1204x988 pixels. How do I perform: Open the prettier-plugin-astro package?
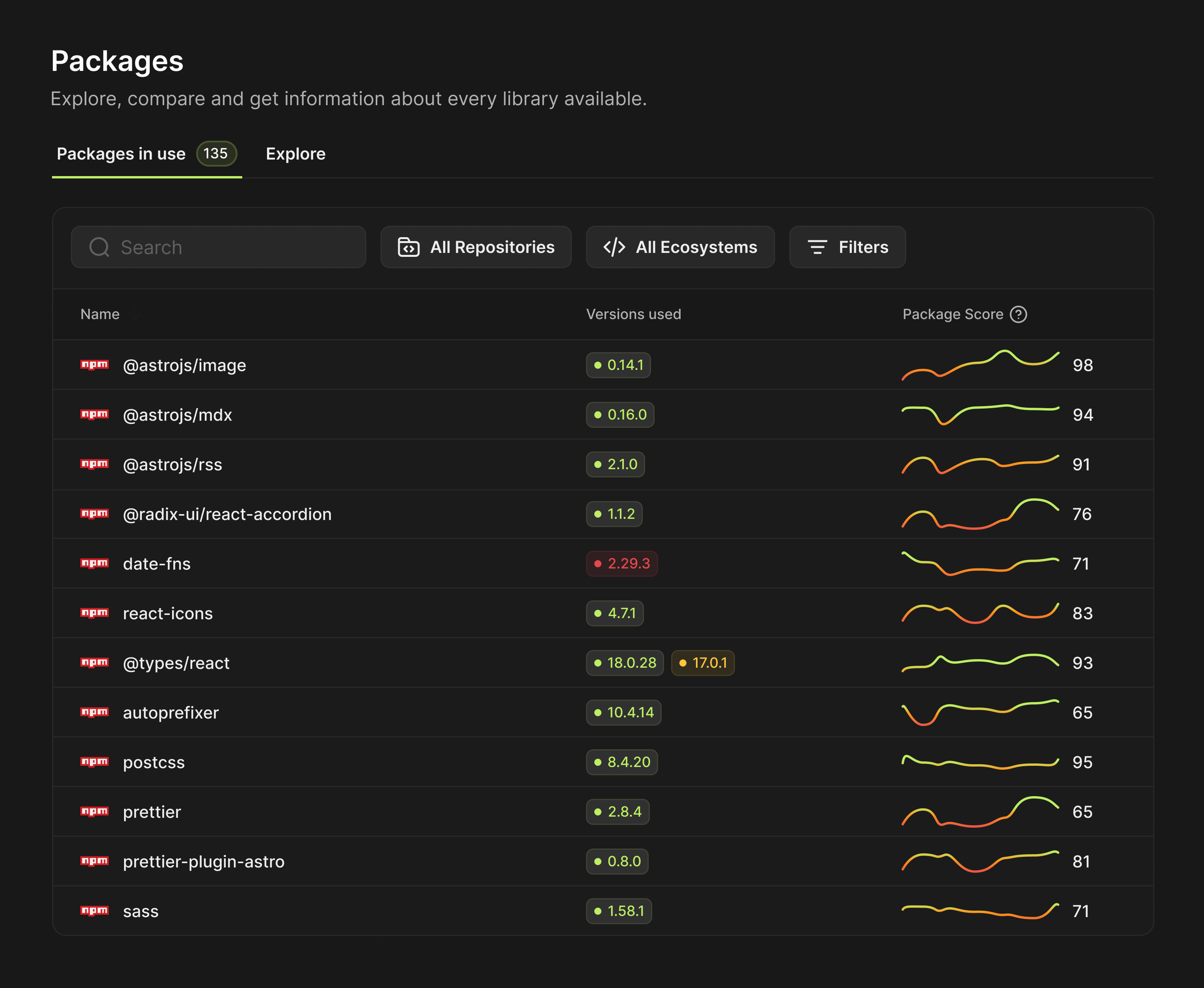(204, 861)
